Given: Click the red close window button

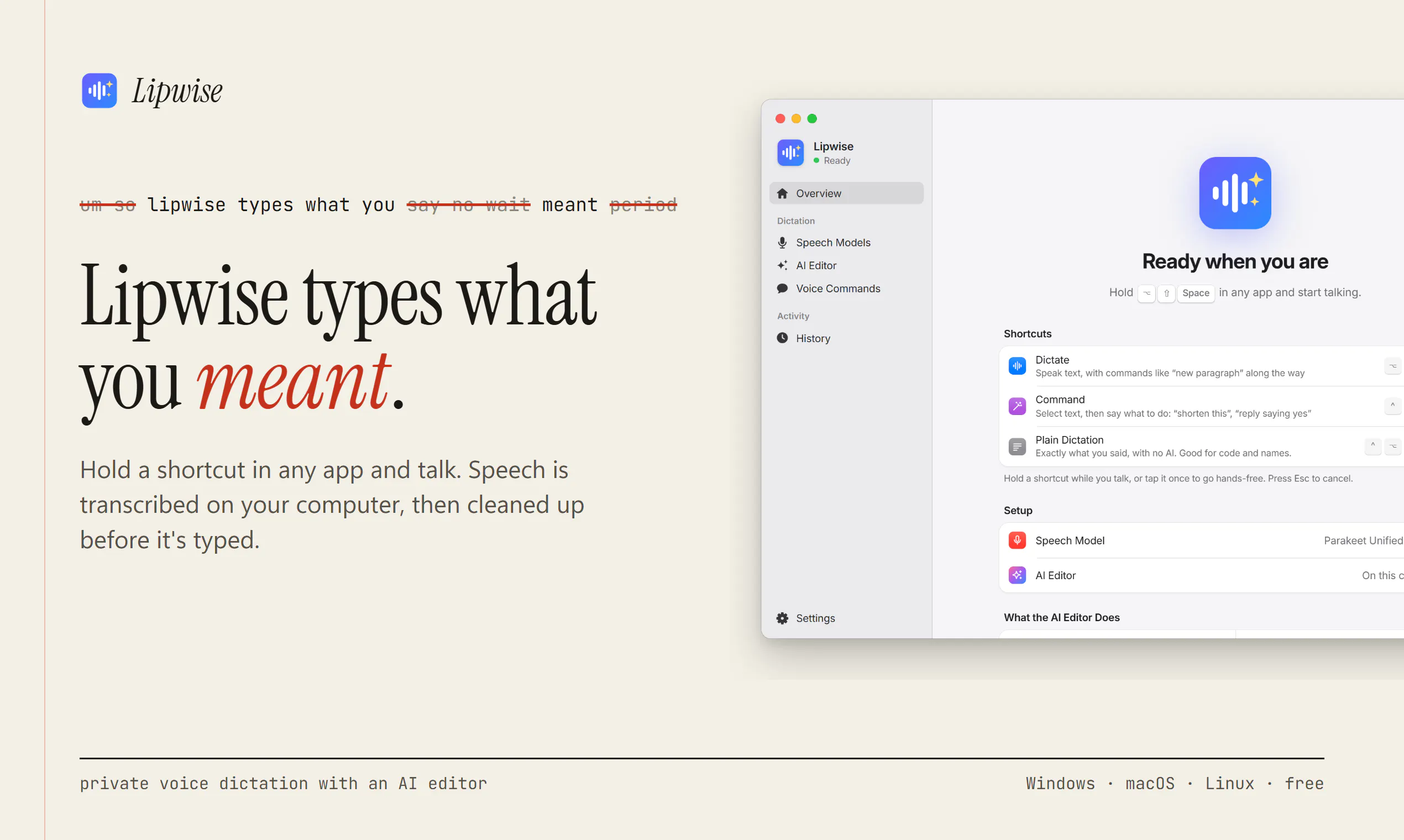Looking at the screenshot, I should point(780,118).
